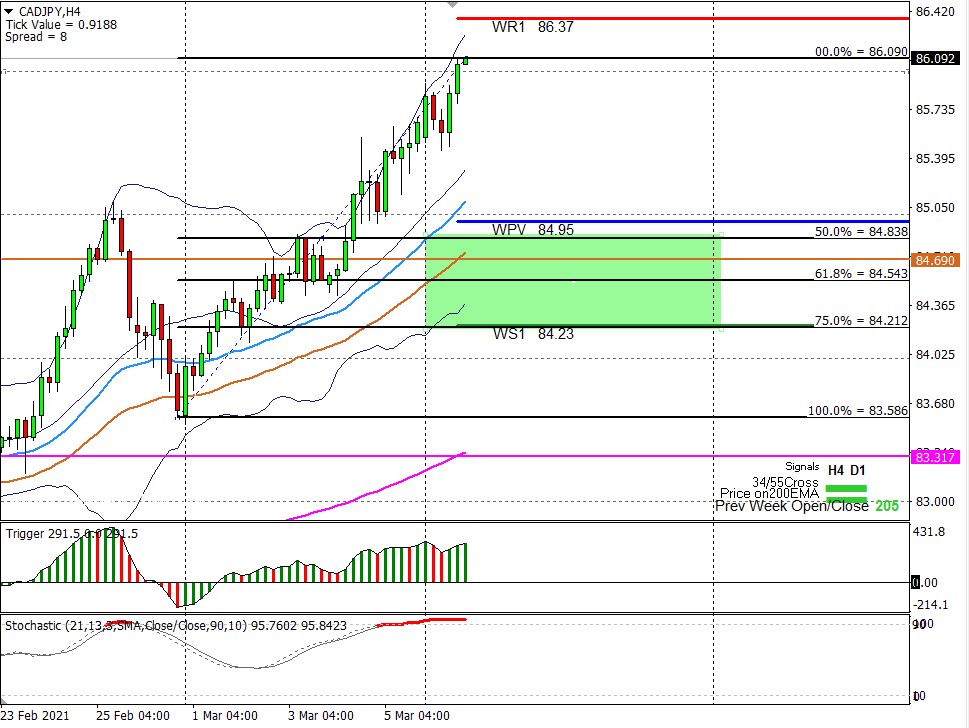The width and height of the screenshot is (969, 728).
Task: Click the gray chart shift triangle marker
Action: pos(426,5)
